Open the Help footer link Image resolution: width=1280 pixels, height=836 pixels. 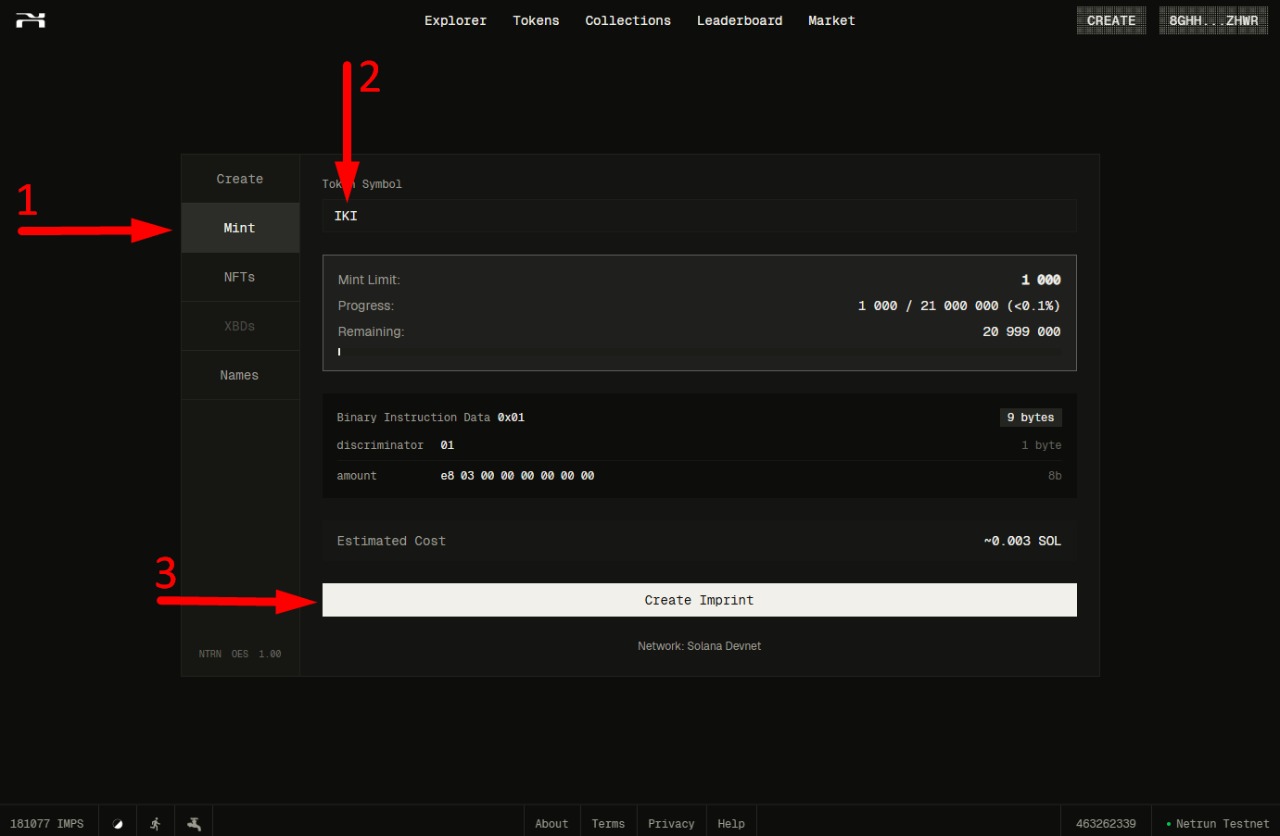point(731,824)
